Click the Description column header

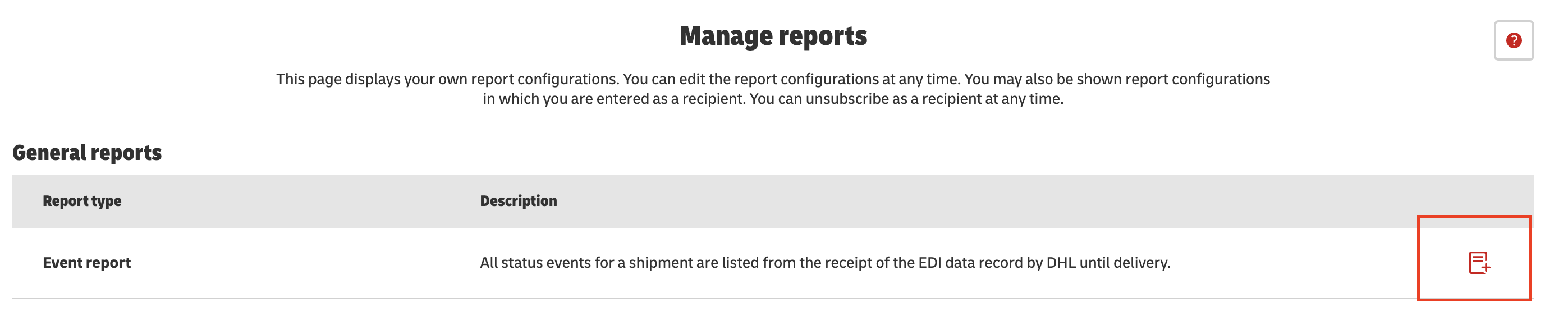click(518, 201)
